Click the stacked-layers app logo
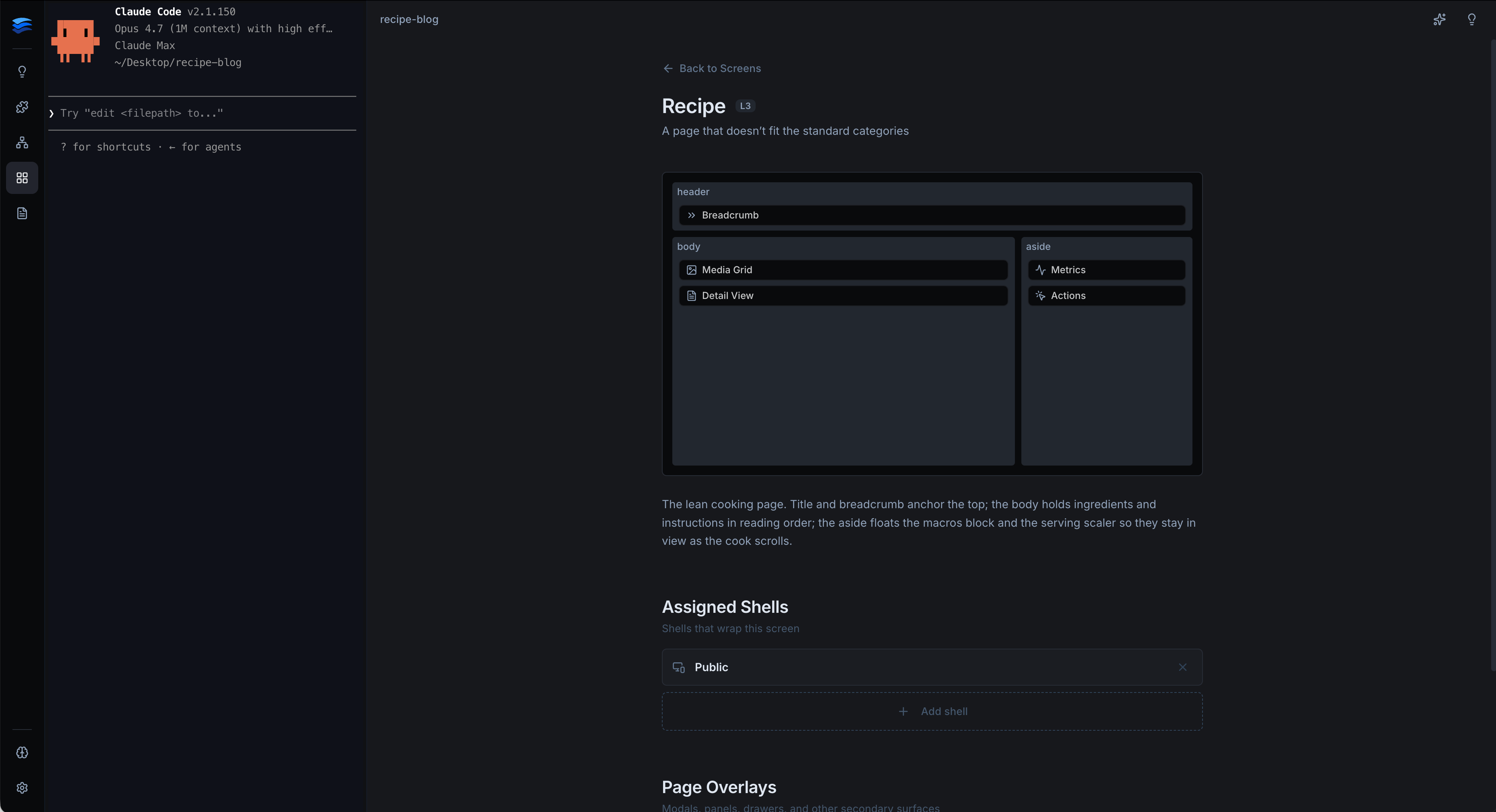 coord(22,25)
